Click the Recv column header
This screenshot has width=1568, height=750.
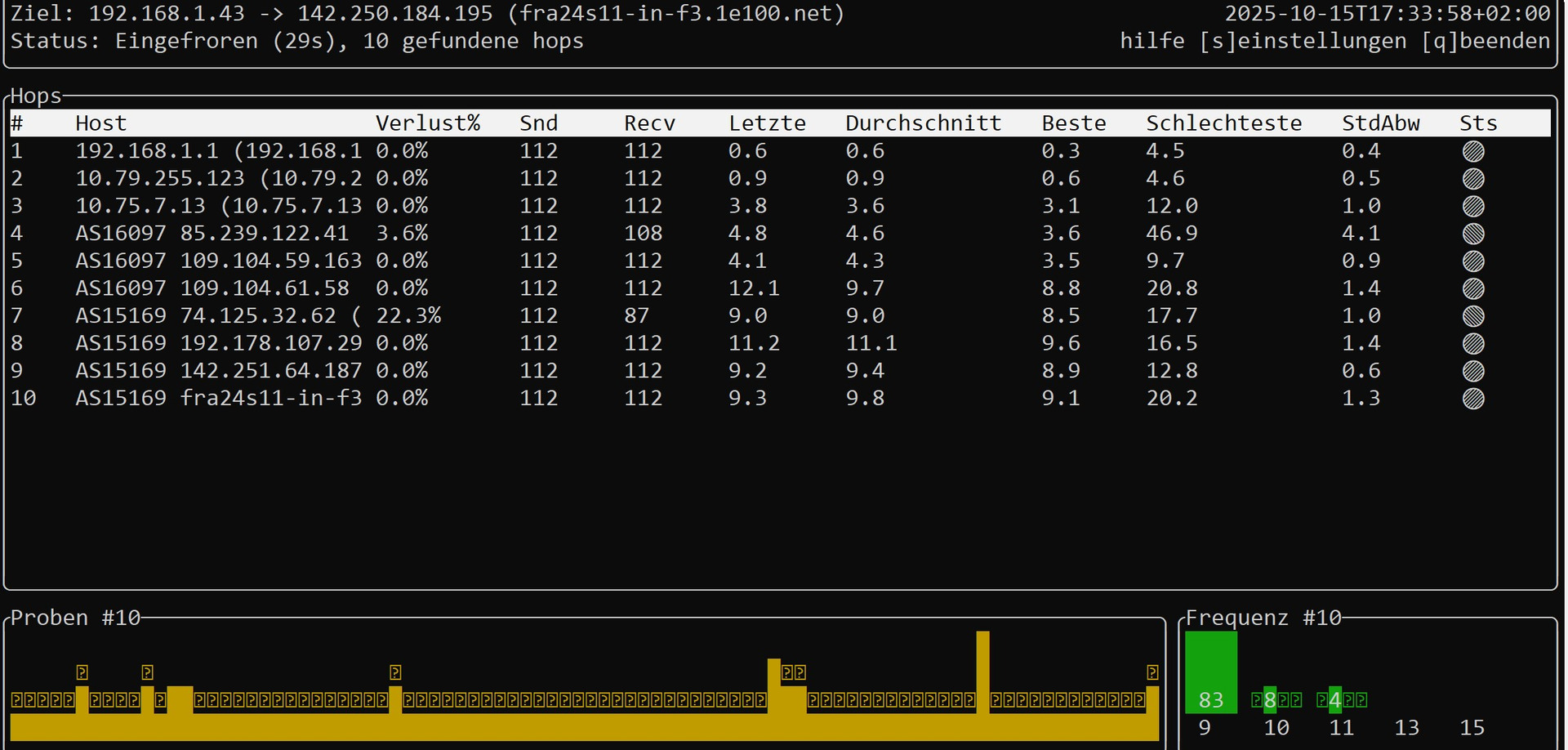pyautogui.click(x=650, y=123)
